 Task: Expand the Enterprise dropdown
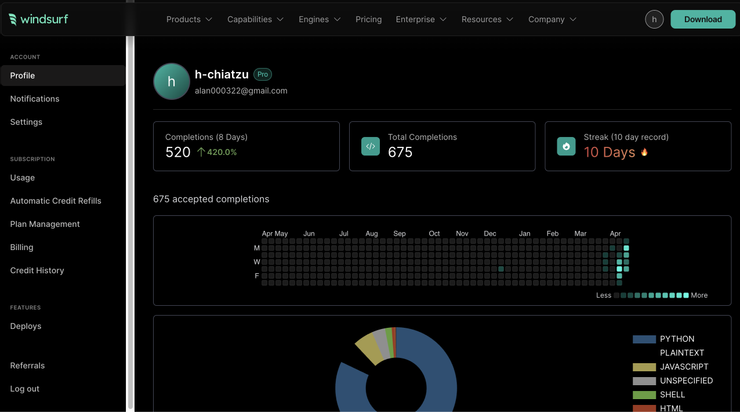[420, 19]
